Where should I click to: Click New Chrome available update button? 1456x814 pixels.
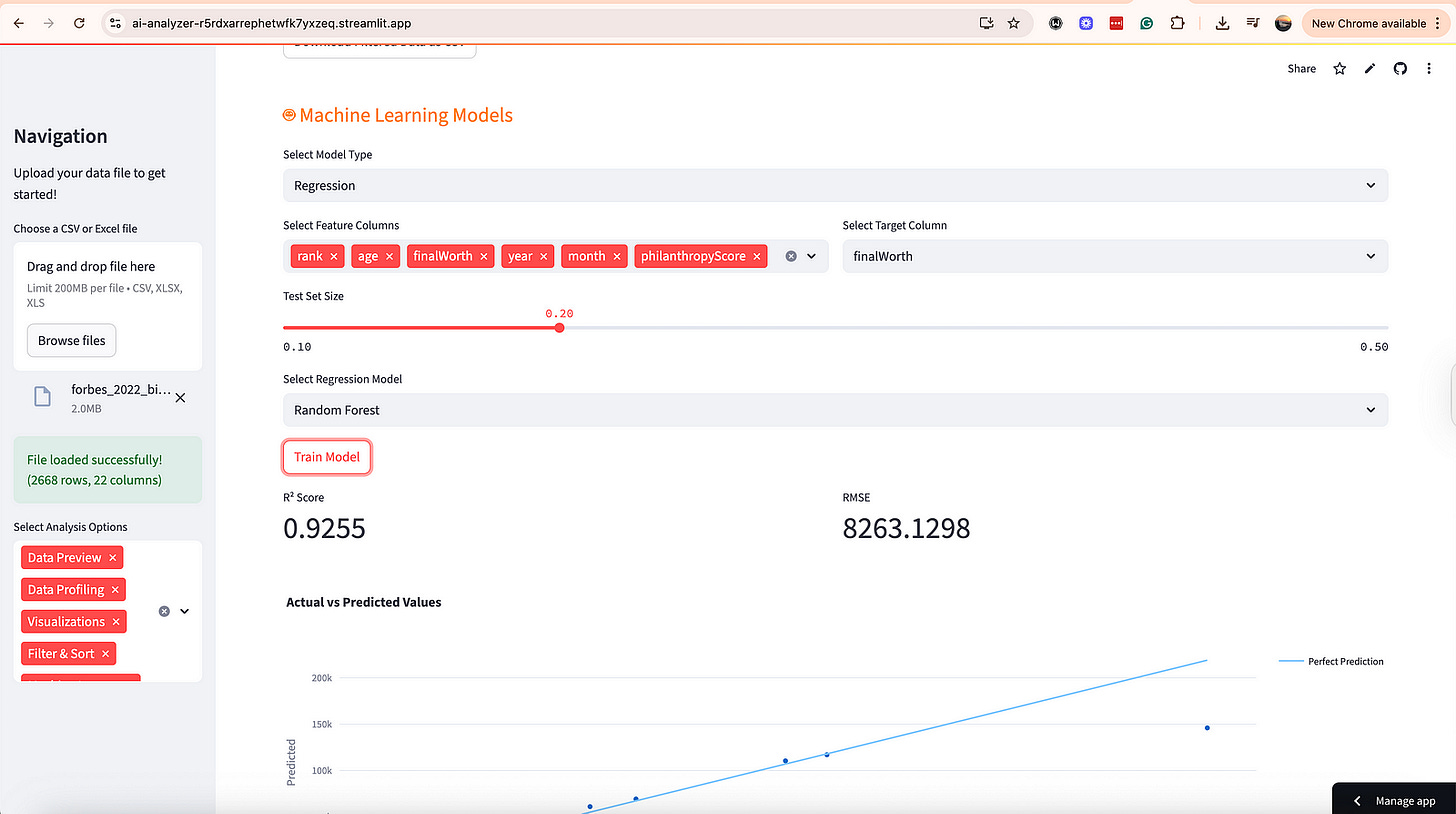pyautogui.click(x=1375, y=23)
